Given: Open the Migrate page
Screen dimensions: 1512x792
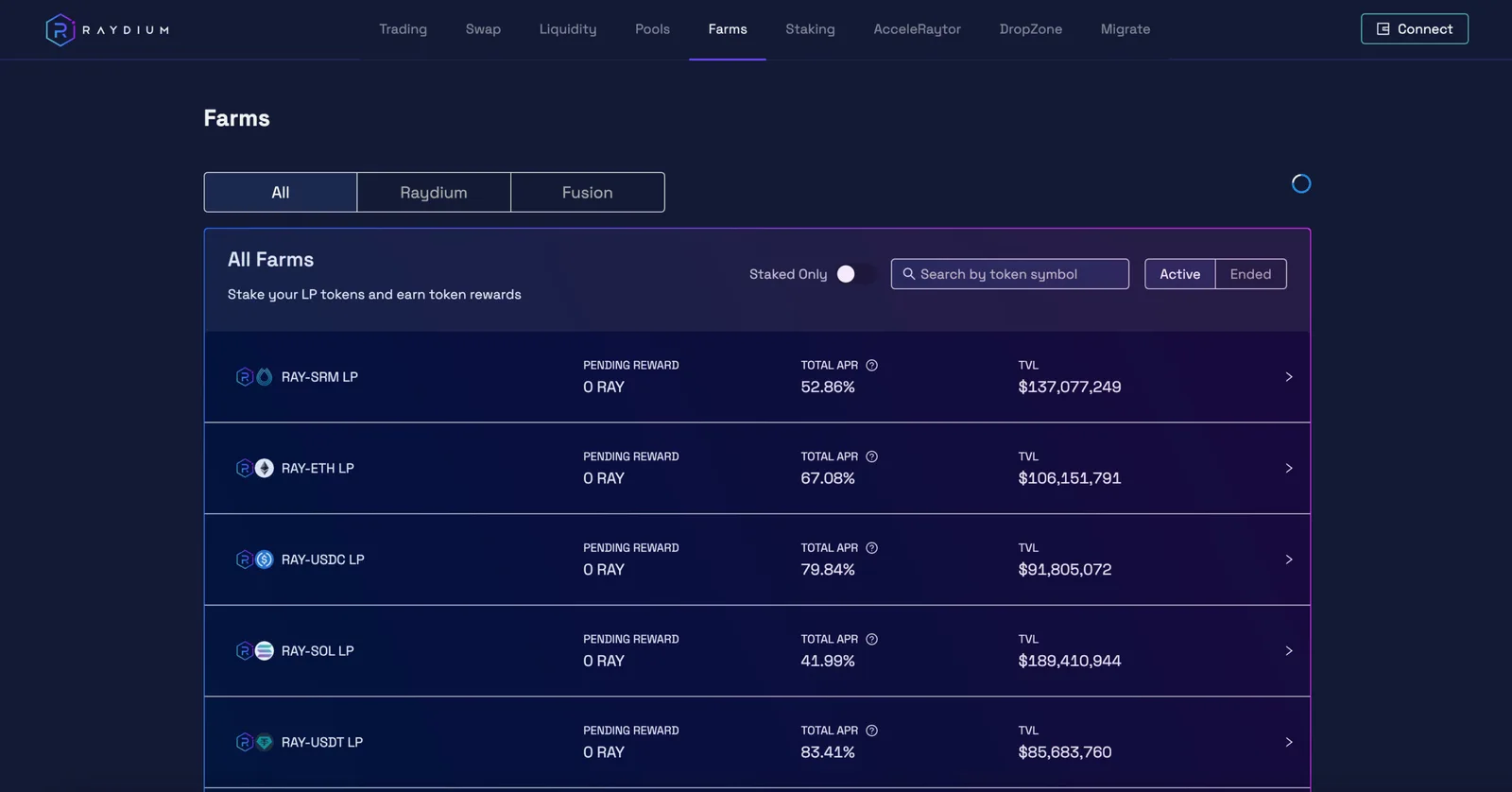Looking at the screenshot, I should (1125, 29).
